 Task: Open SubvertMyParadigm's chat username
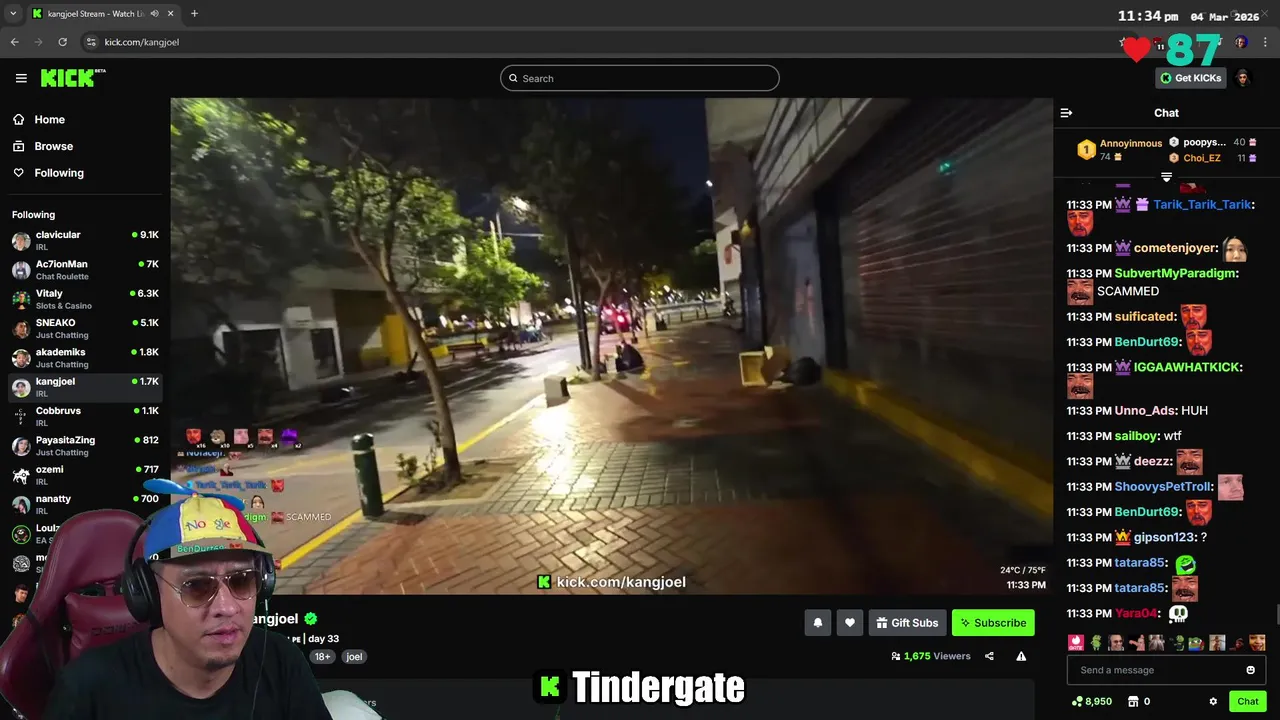coord(1176,273)
